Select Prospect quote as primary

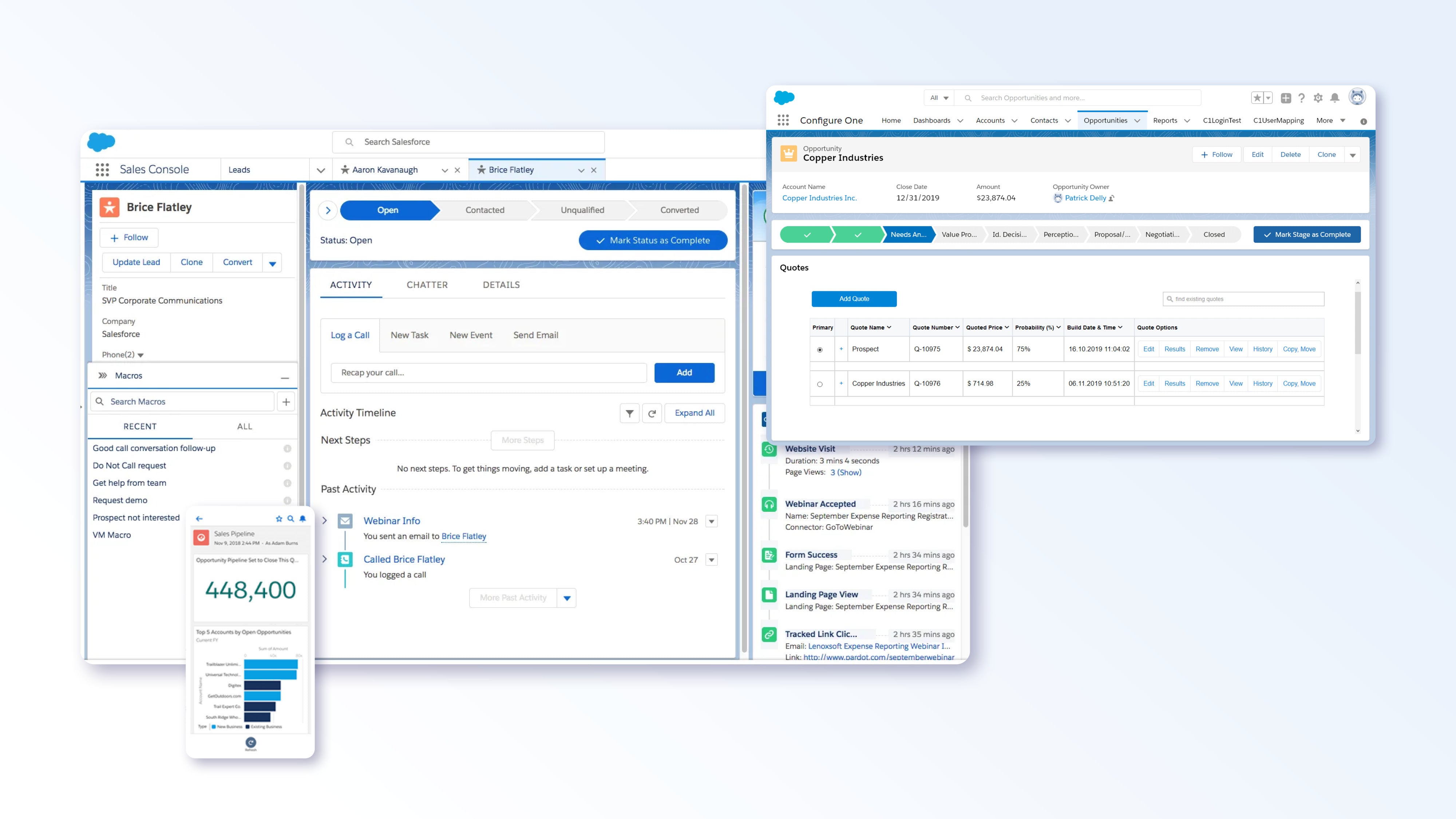coord(820,350)
